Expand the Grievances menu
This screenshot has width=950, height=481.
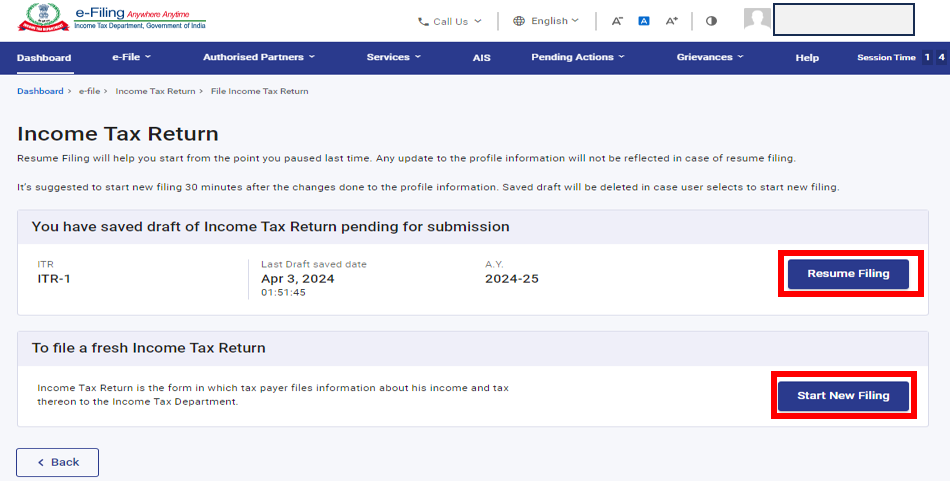[709, 58]
